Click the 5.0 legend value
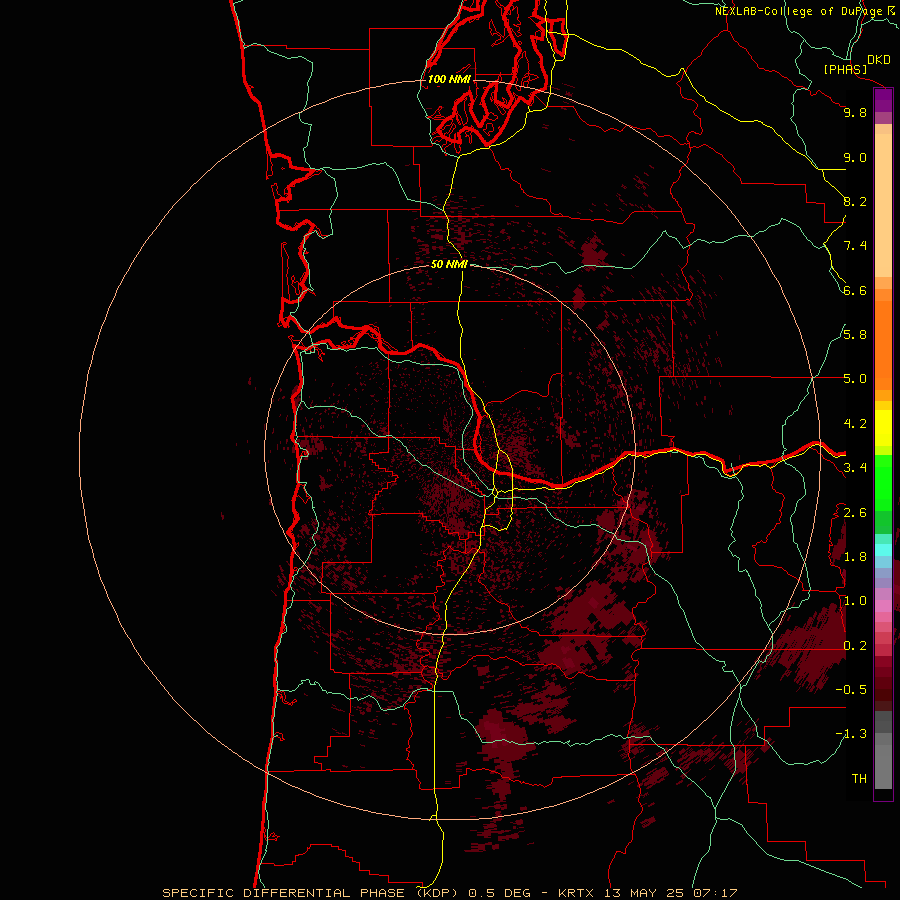900x900 pixels. click(855, 379)
